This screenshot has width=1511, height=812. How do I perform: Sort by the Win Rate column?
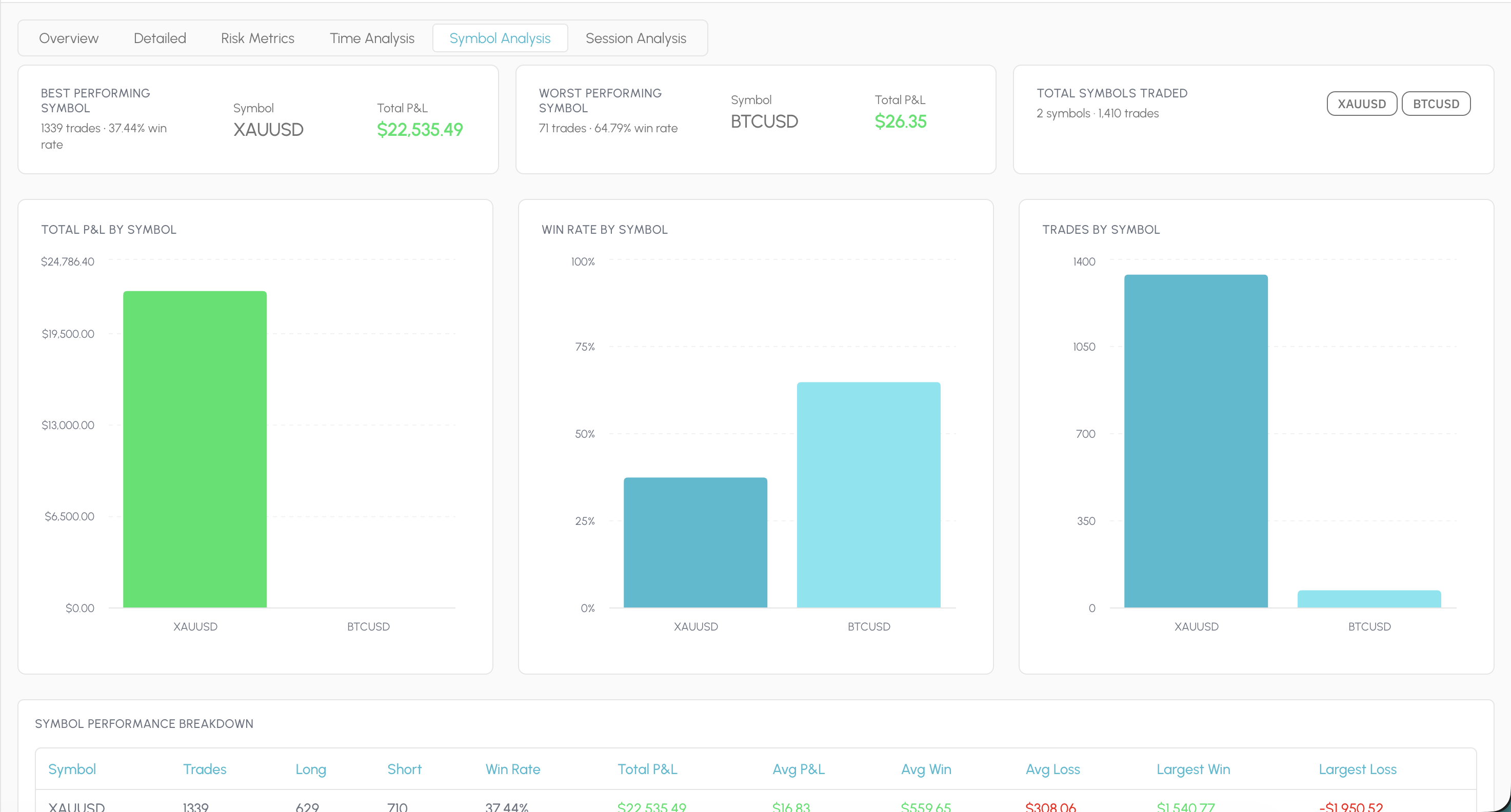click(513, 769)
